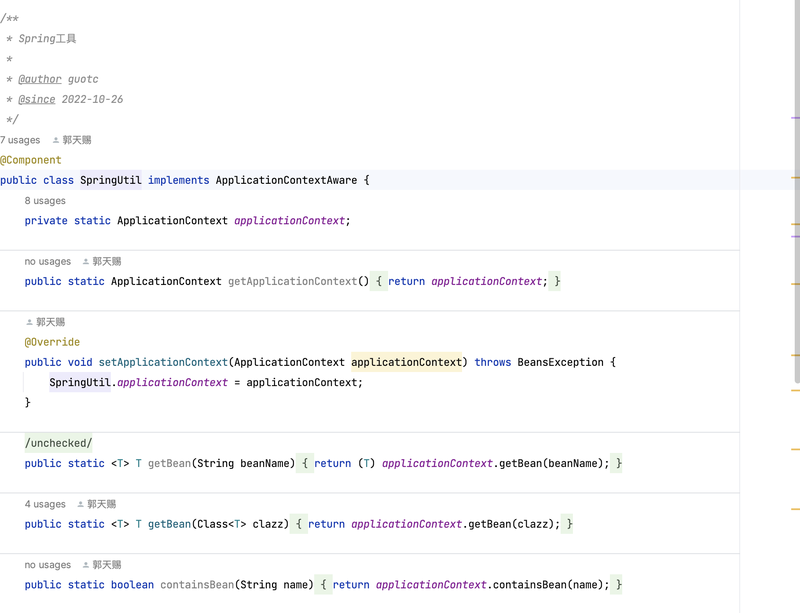800x613 pixels.
Task: Click the vertical scrollbar thumb
Action: coord(797,191)
